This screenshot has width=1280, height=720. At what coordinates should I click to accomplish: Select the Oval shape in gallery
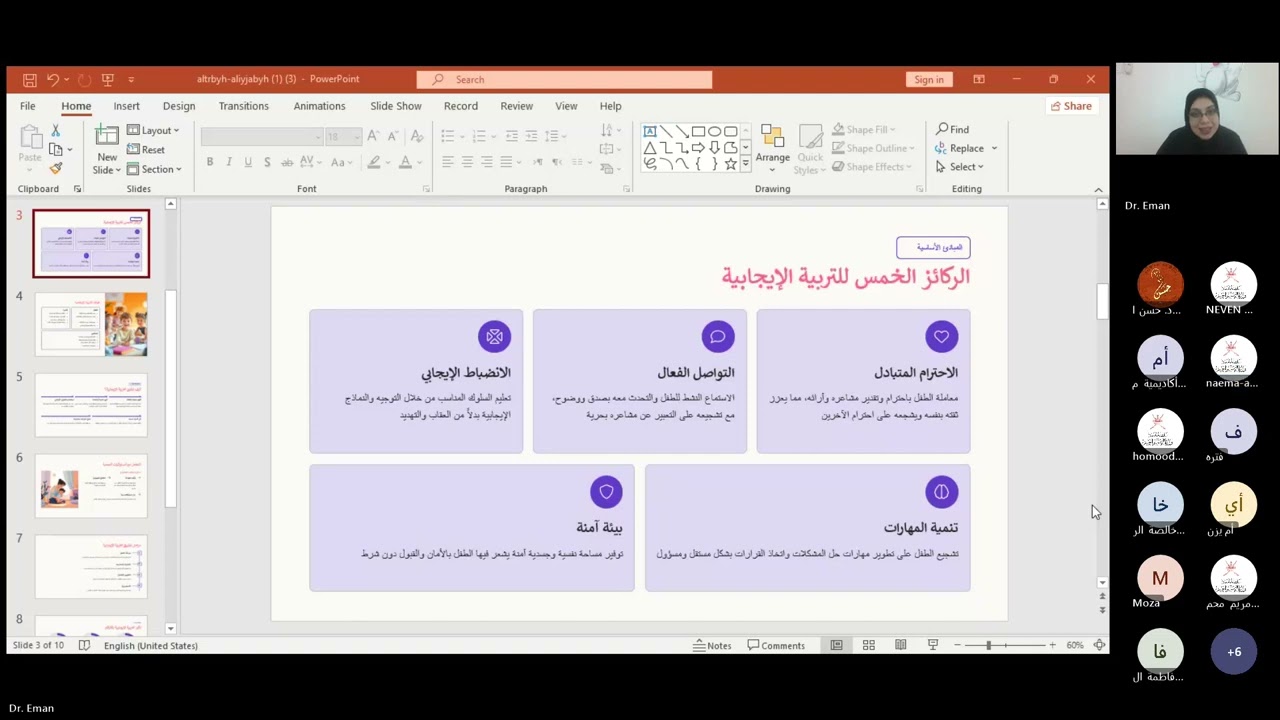point(714,131)
